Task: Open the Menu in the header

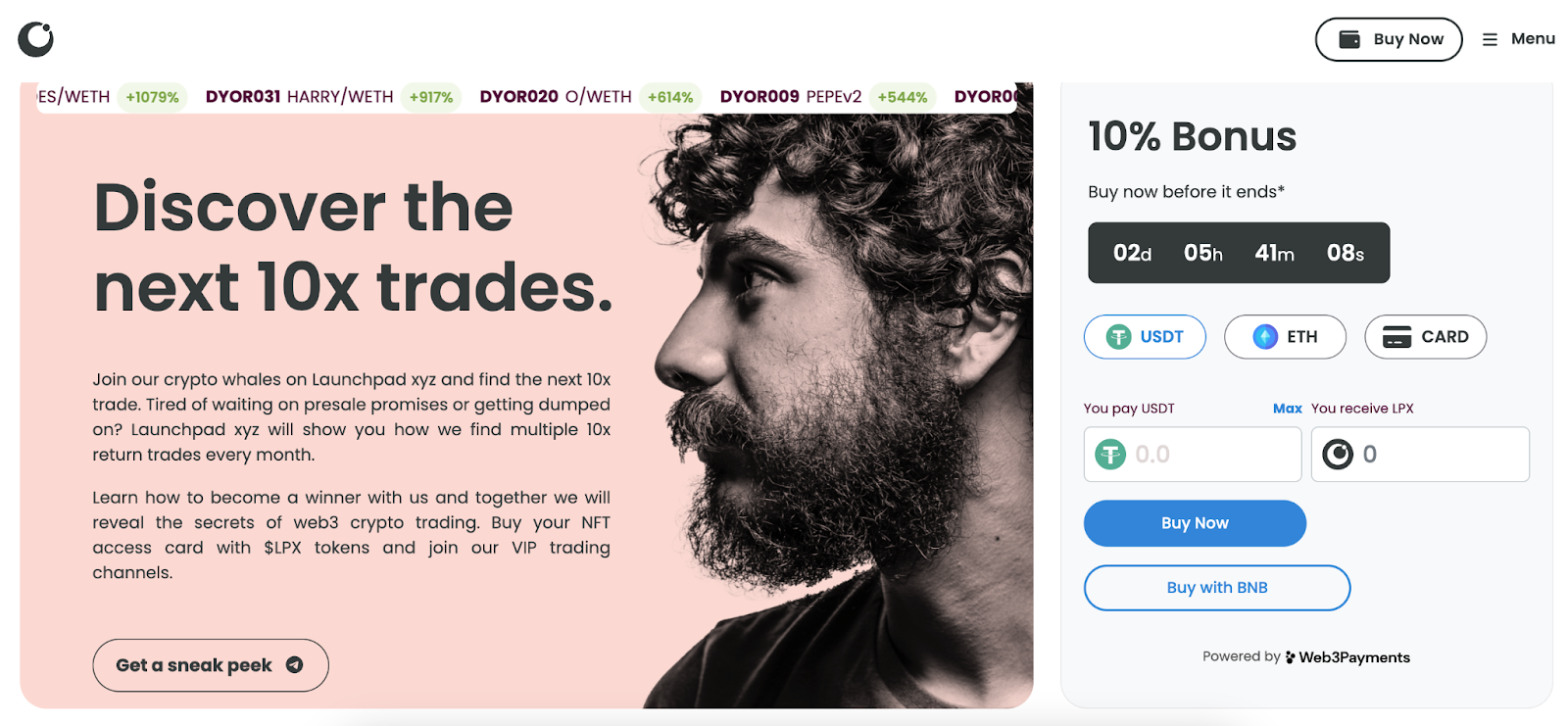Action: (1518, 39)
